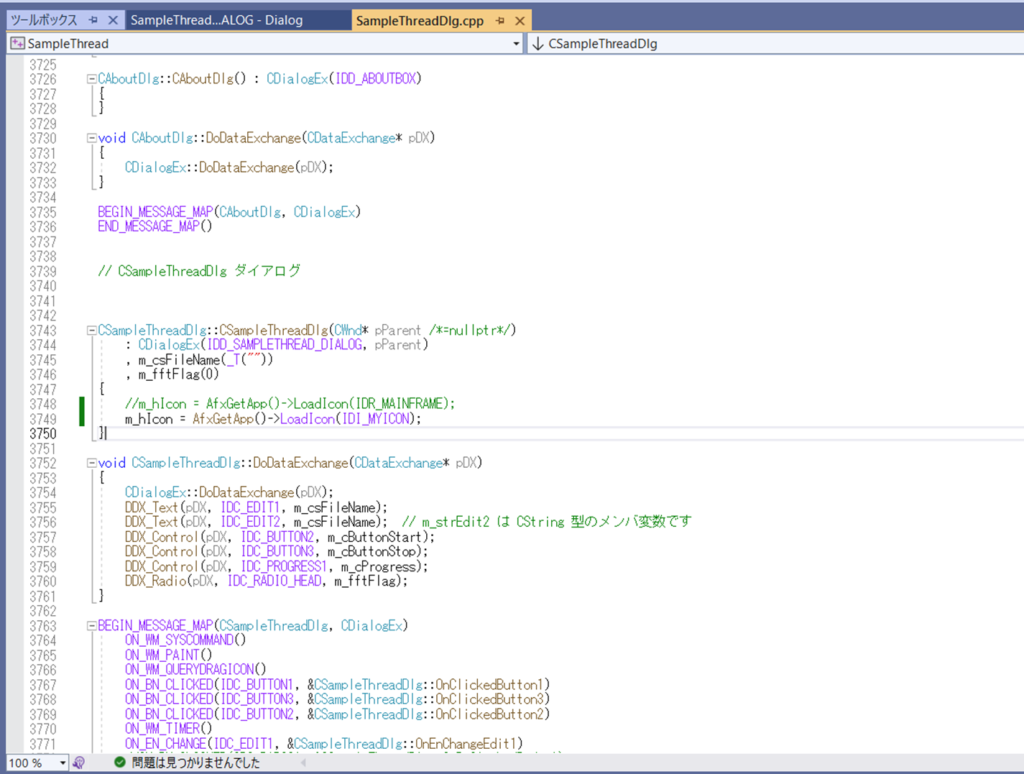Image resolution: width=1024 pixels, height=774 pixels.
Task: Pin the ツールボックス tab
Action: (x=93, y=20)
